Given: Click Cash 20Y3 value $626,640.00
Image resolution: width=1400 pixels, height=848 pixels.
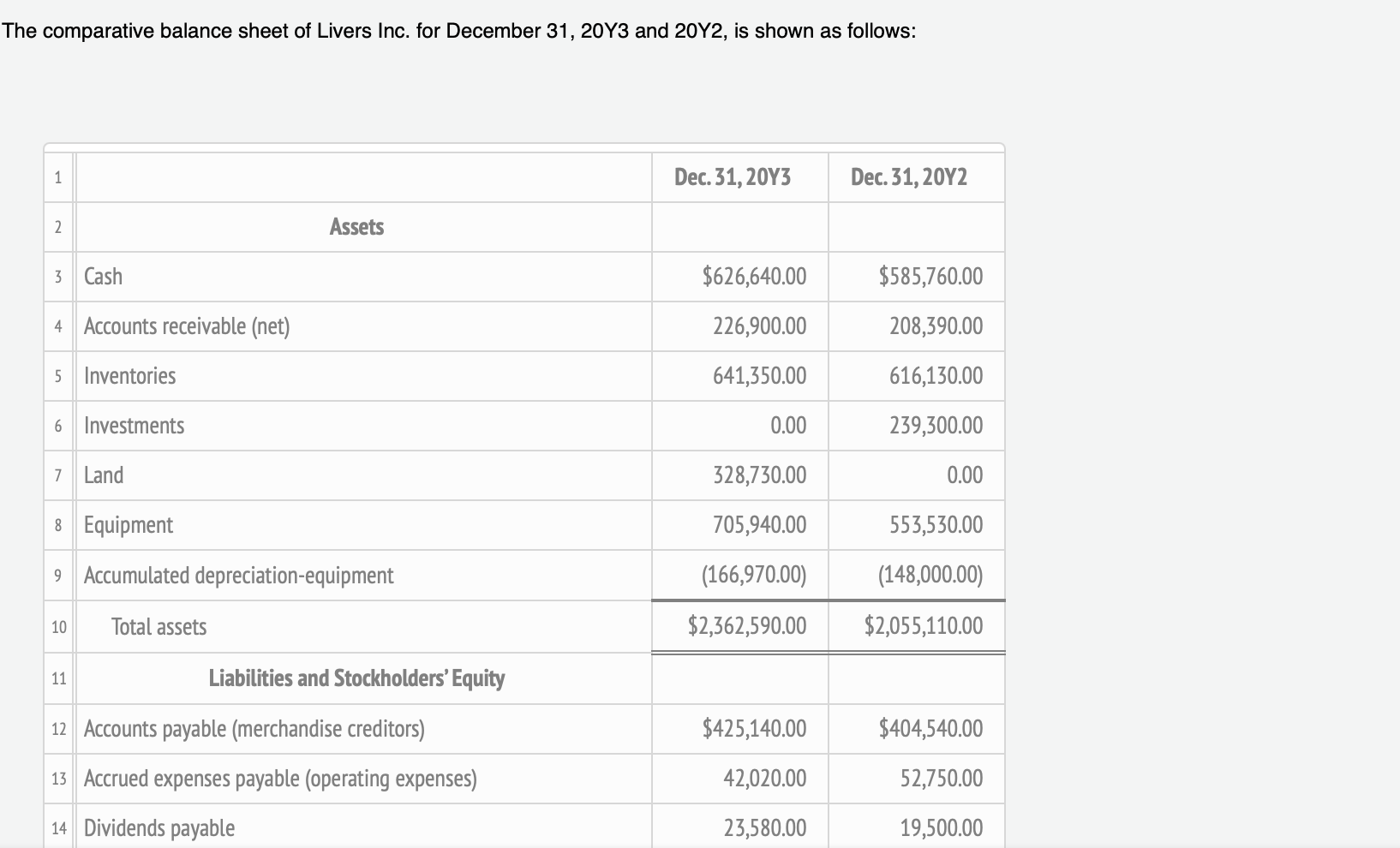Looking at the screenshot, I should click(754, 277).
